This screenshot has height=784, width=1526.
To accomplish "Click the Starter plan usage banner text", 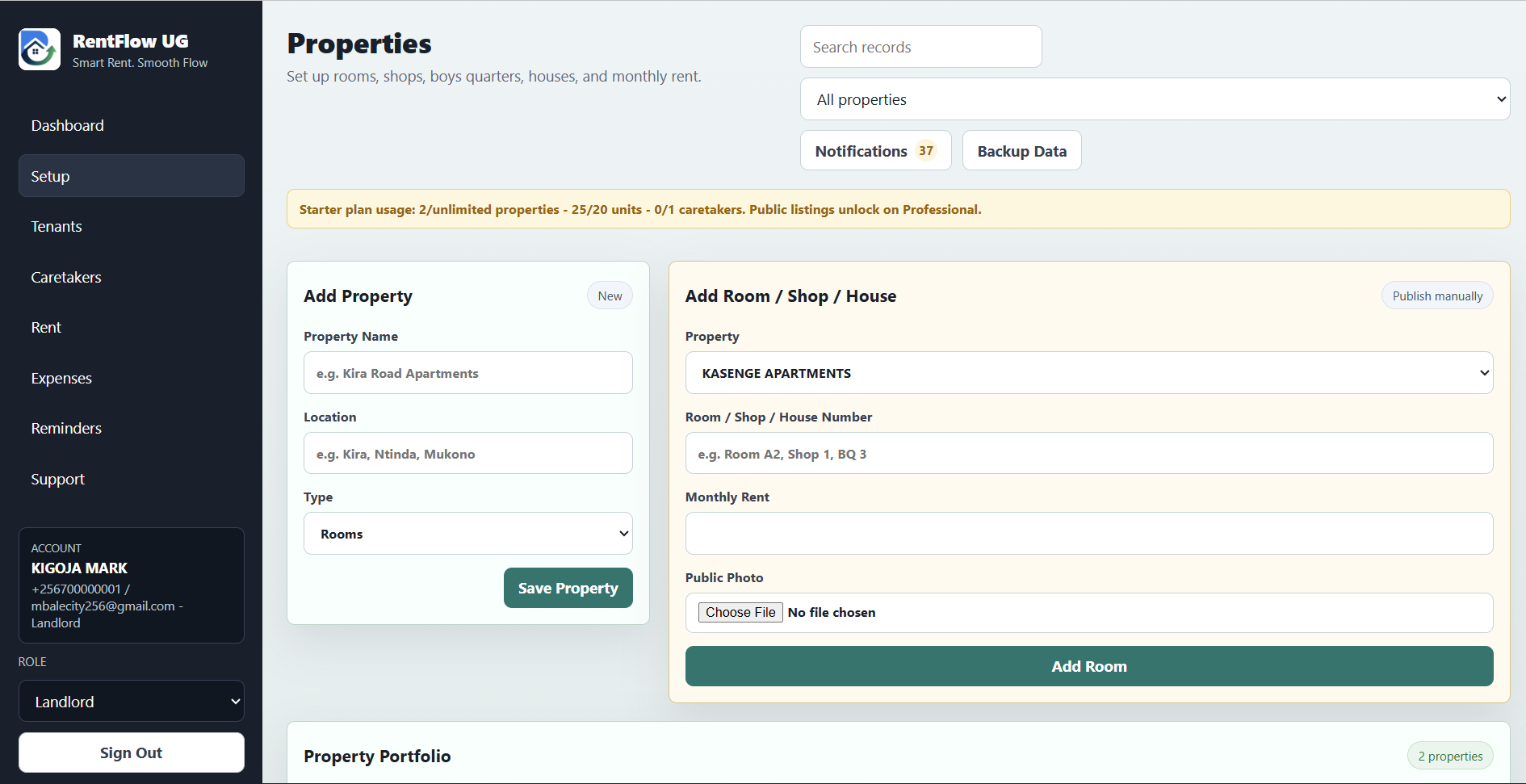I will [x=640, y=209].
